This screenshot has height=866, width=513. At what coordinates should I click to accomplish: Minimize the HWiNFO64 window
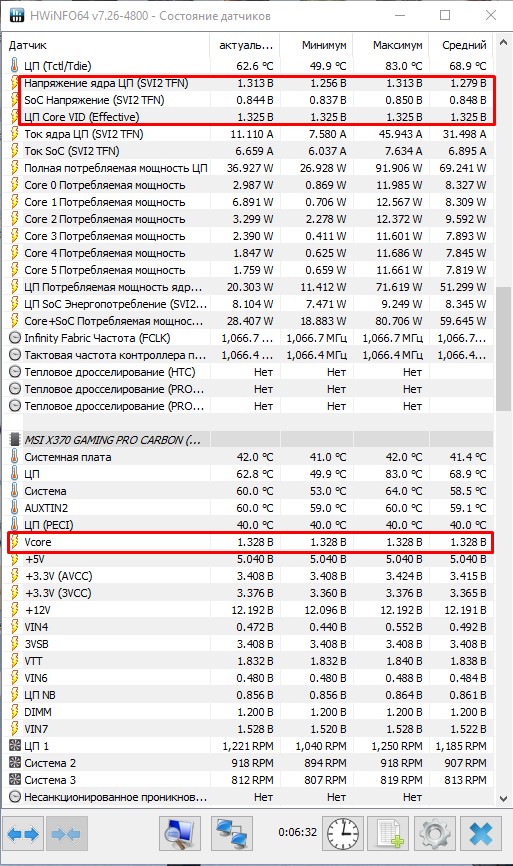tap(400, 15)
